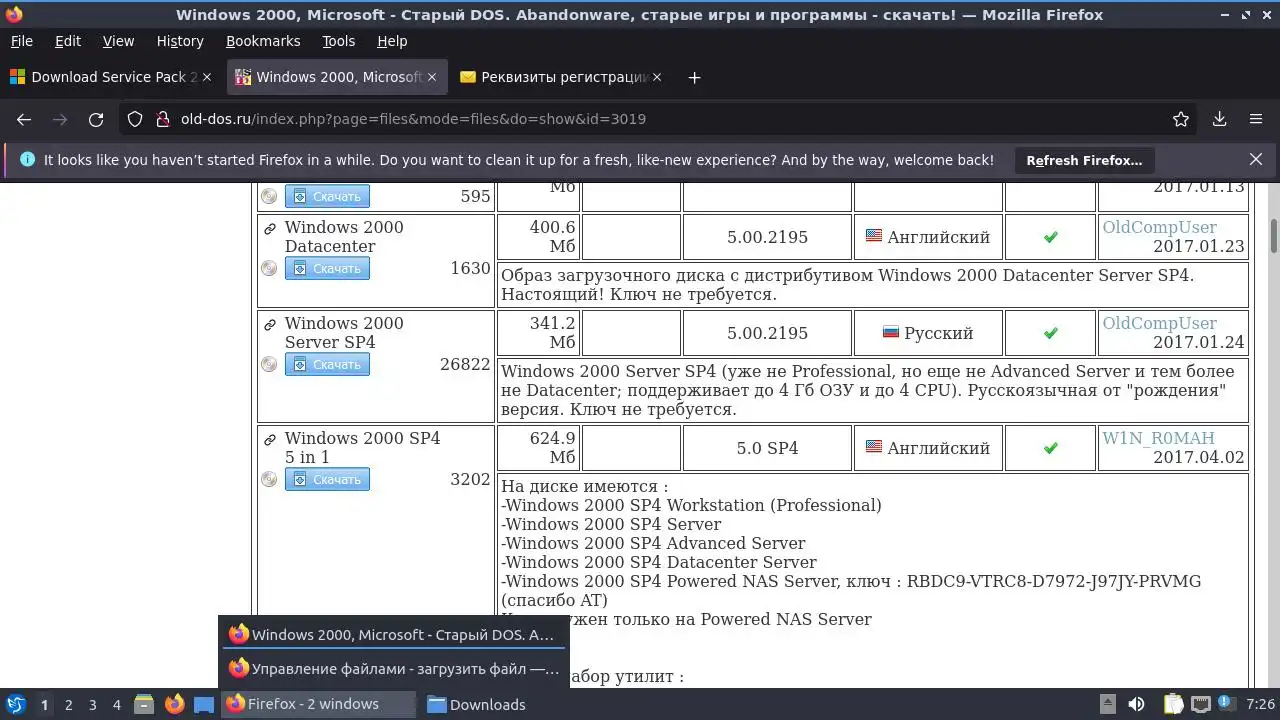Click the link chain icon next to Windows 2000 Datacenter
Image resolution: width=1280 pixels, height=720 pixels.
(269, 228)
